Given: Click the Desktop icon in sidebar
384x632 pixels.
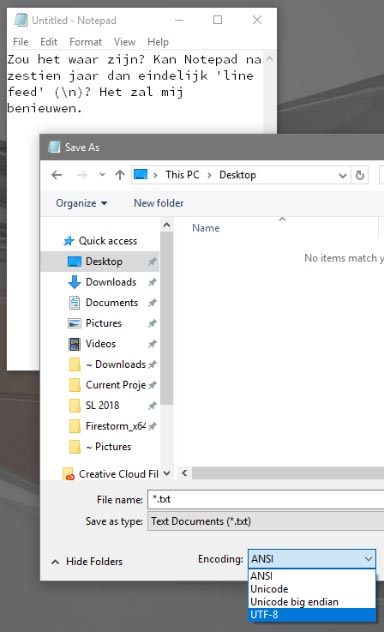Looking at the screenshot, I should (x=75, y=262).
